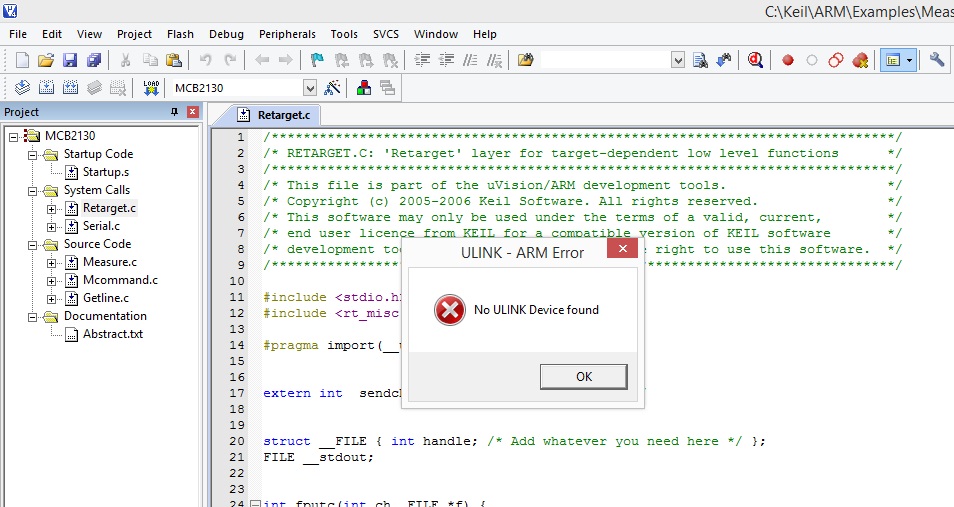Pin the Project panel with pushpin icon

click(174, 112)
